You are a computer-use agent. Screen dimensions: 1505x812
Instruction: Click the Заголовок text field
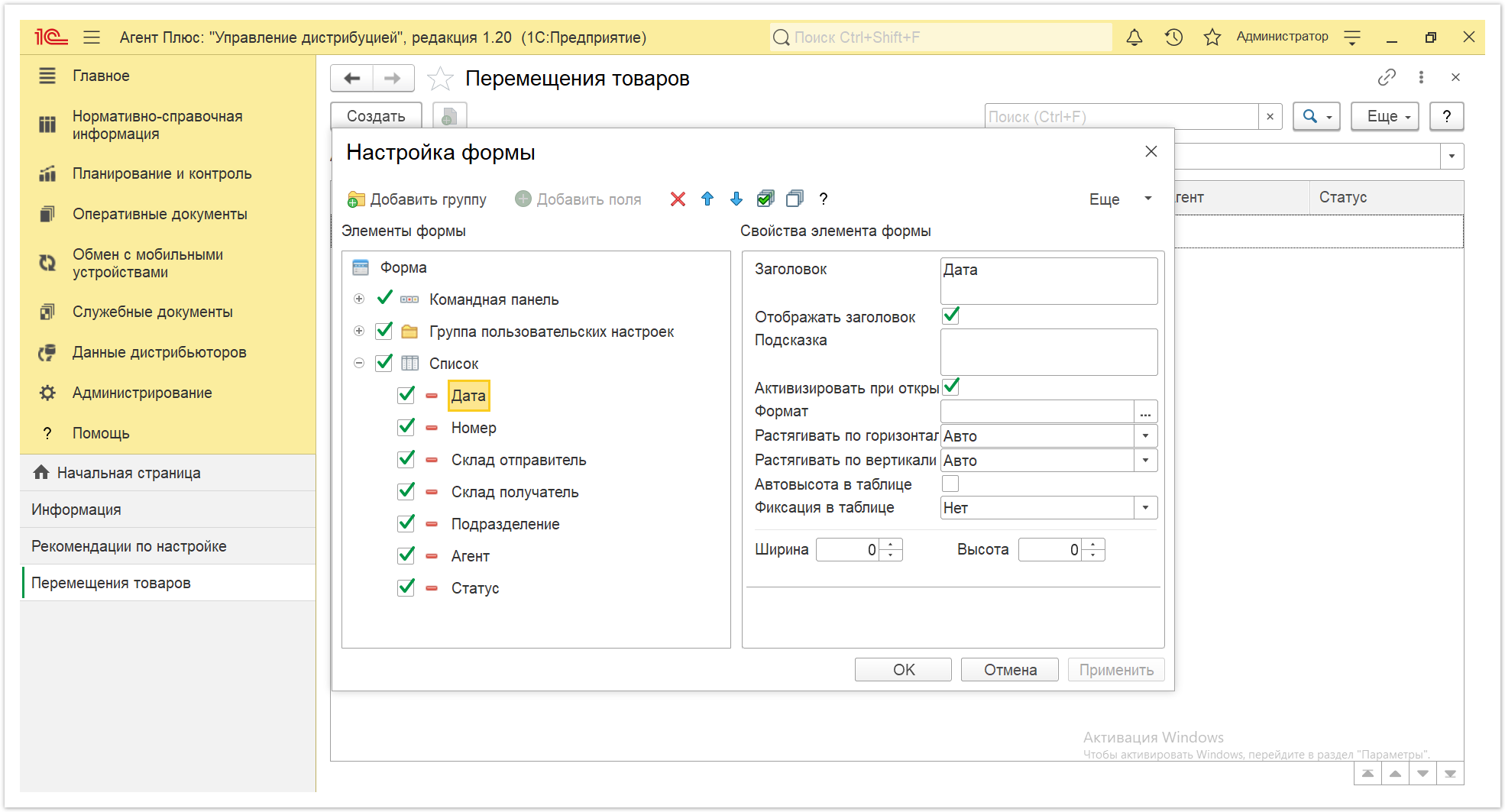coord(1048,280)
